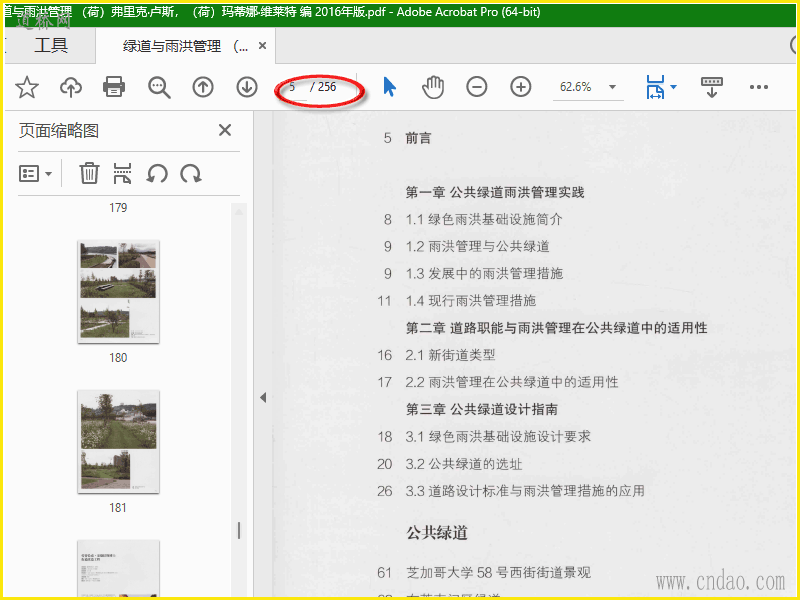
Task: Zoom in with plus button
Action: (520, 87)
